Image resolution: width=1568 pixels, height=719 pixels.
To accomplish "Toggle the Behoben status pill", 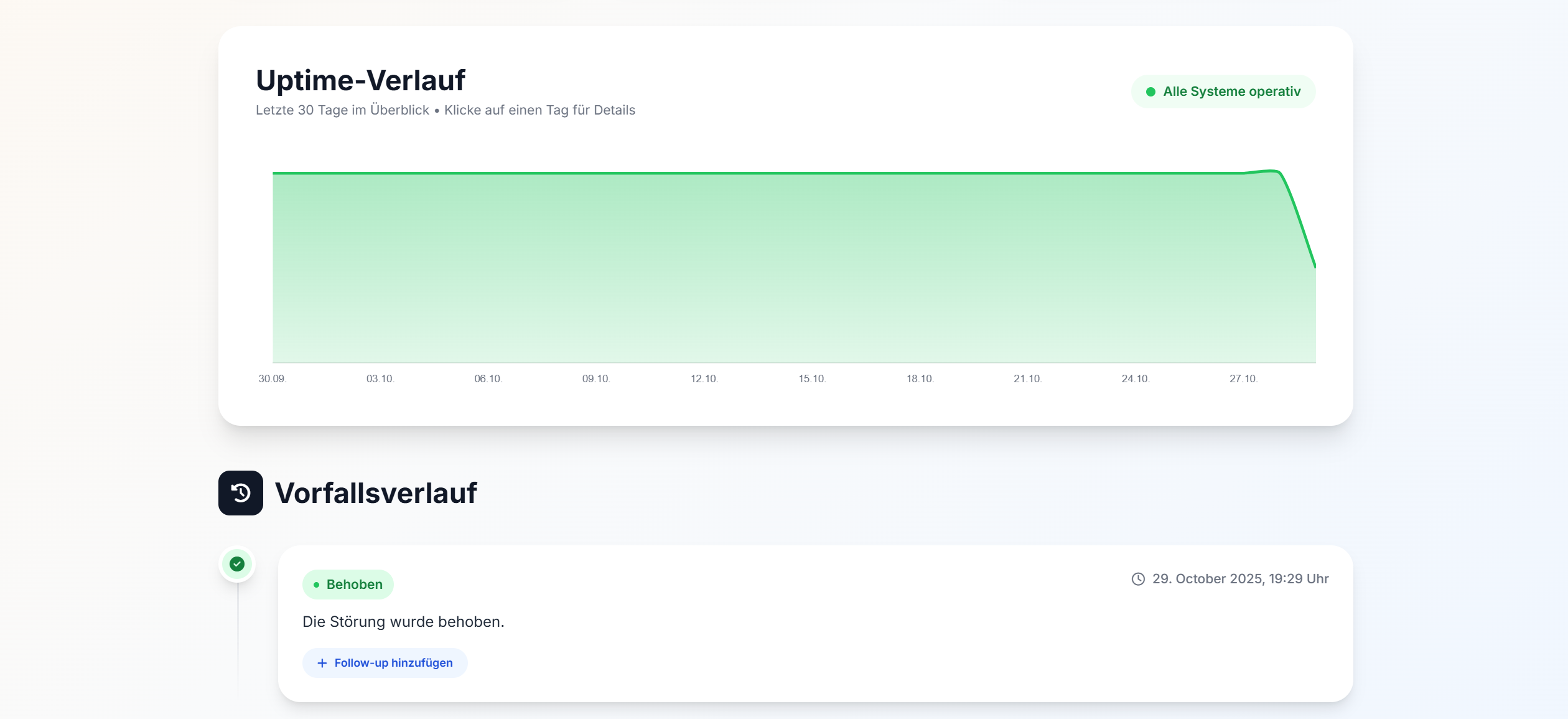I will [x=348, y=584].
